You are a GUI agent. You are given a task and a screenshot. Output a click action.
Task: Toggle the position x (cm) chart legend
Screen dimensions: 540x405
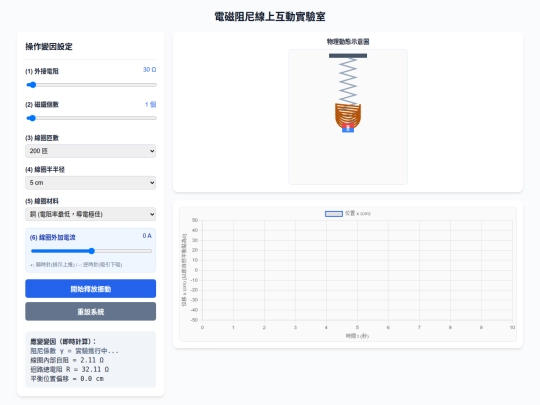point(348,214)
